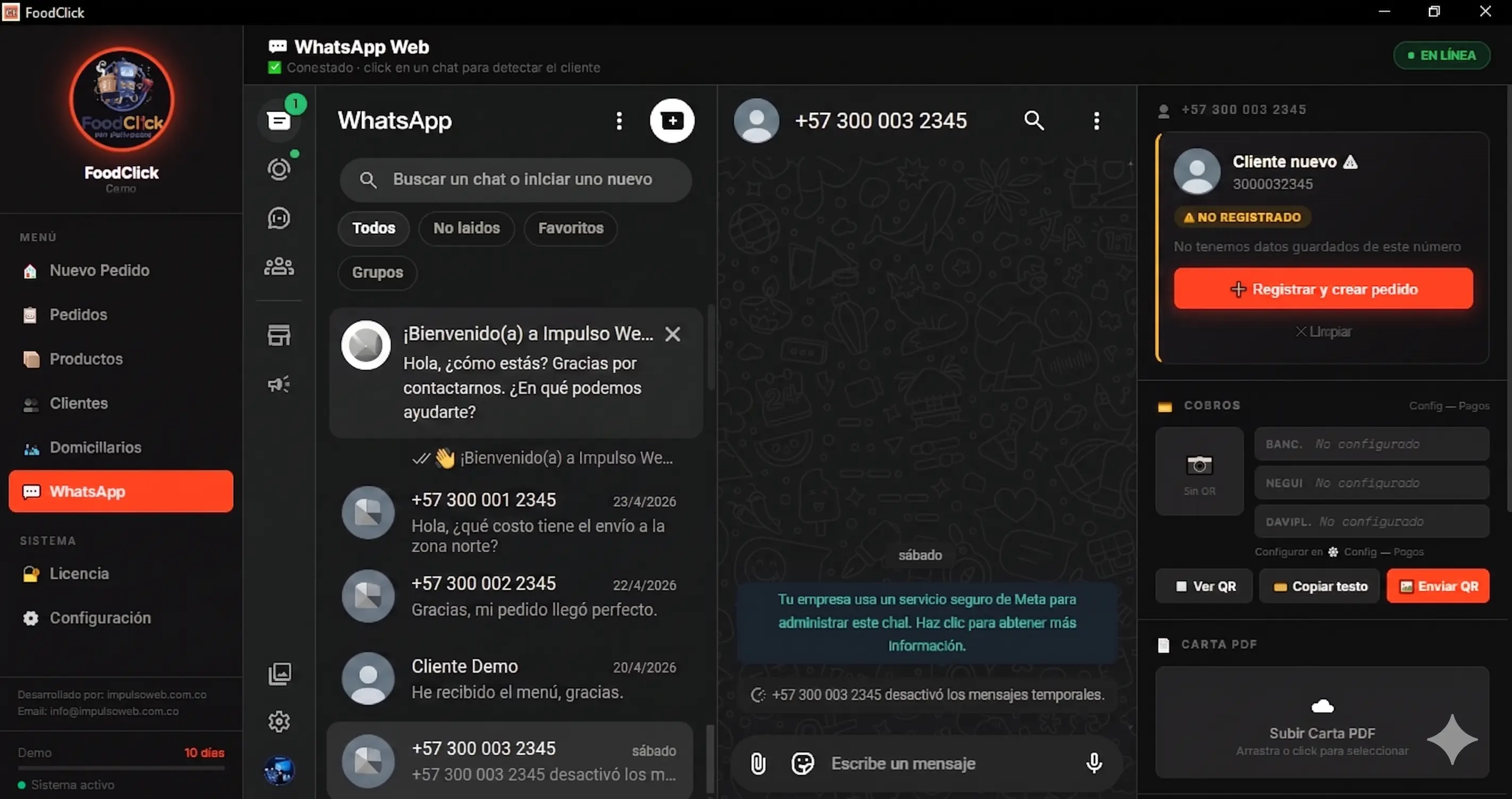This screenshot has height=799, width=1512.
Task: Open Nuevo Pedido in the menu
Action: (x=121, y=270)
